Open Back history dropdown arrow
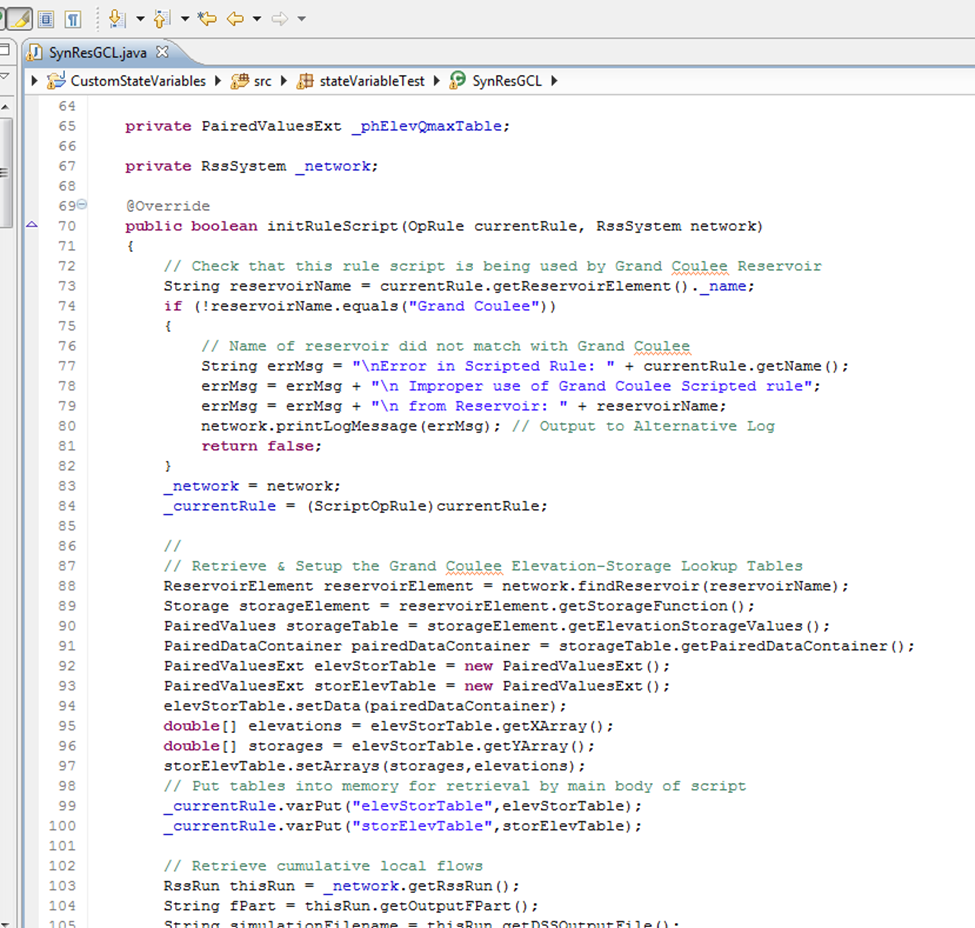This screenshot has height=928, width=975. 256,19
